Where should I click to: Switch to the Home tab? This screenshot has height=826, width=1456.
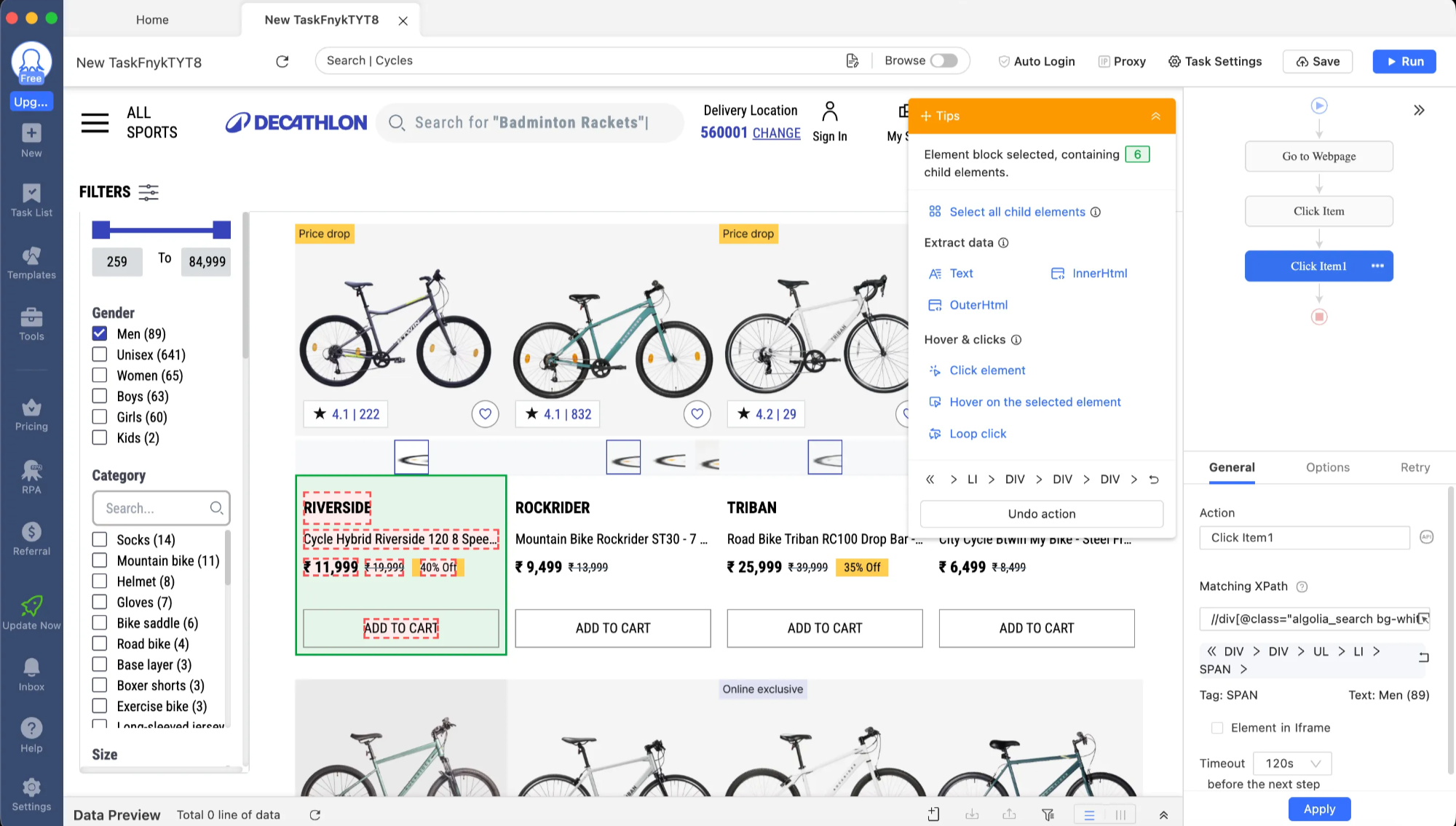[x=152, y=20]
